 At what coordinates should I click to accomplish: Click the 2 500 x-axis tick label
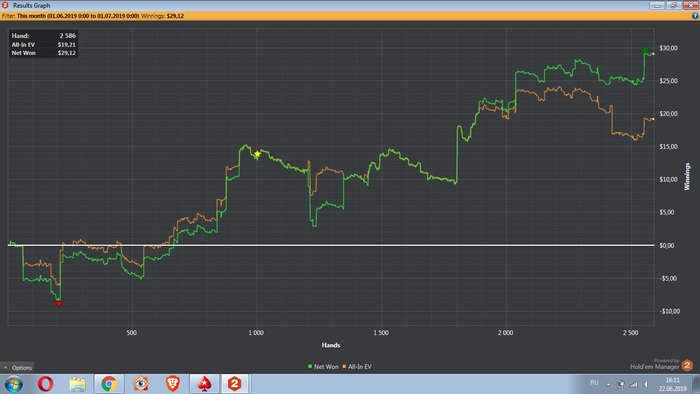[x=630, y=333]
